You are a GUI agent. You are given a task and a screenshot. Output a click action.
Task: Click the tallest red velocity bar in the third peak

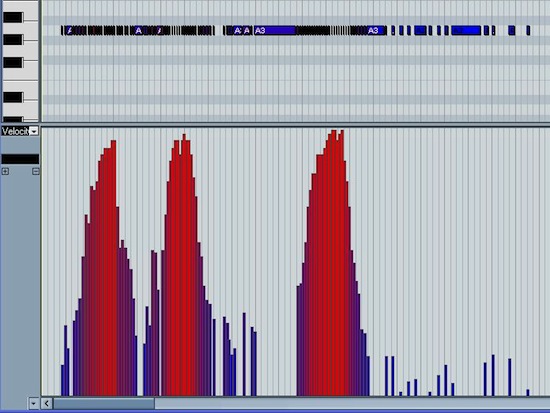coord(334,263)
